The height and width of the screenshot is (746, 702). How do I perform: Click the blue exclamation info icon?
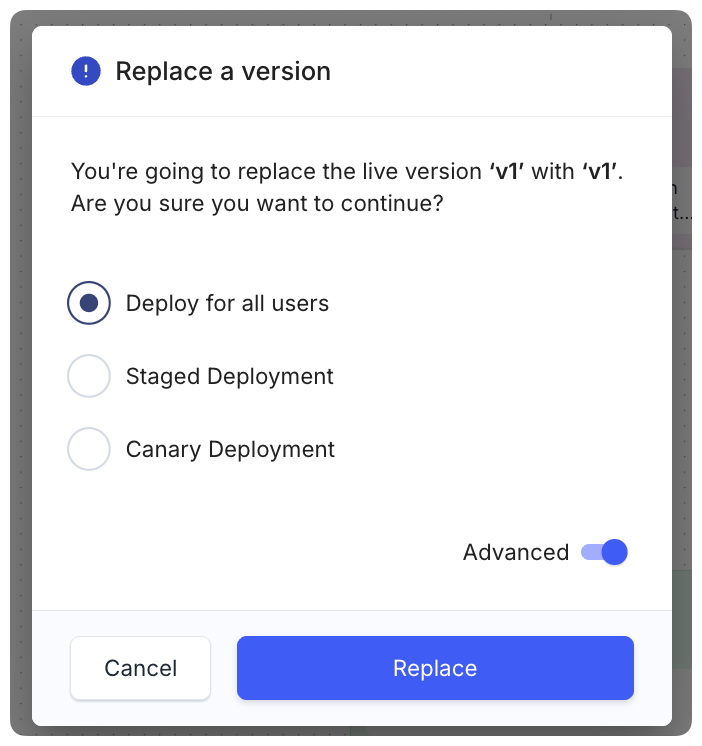pyautogui.click(x=86, y=71)
